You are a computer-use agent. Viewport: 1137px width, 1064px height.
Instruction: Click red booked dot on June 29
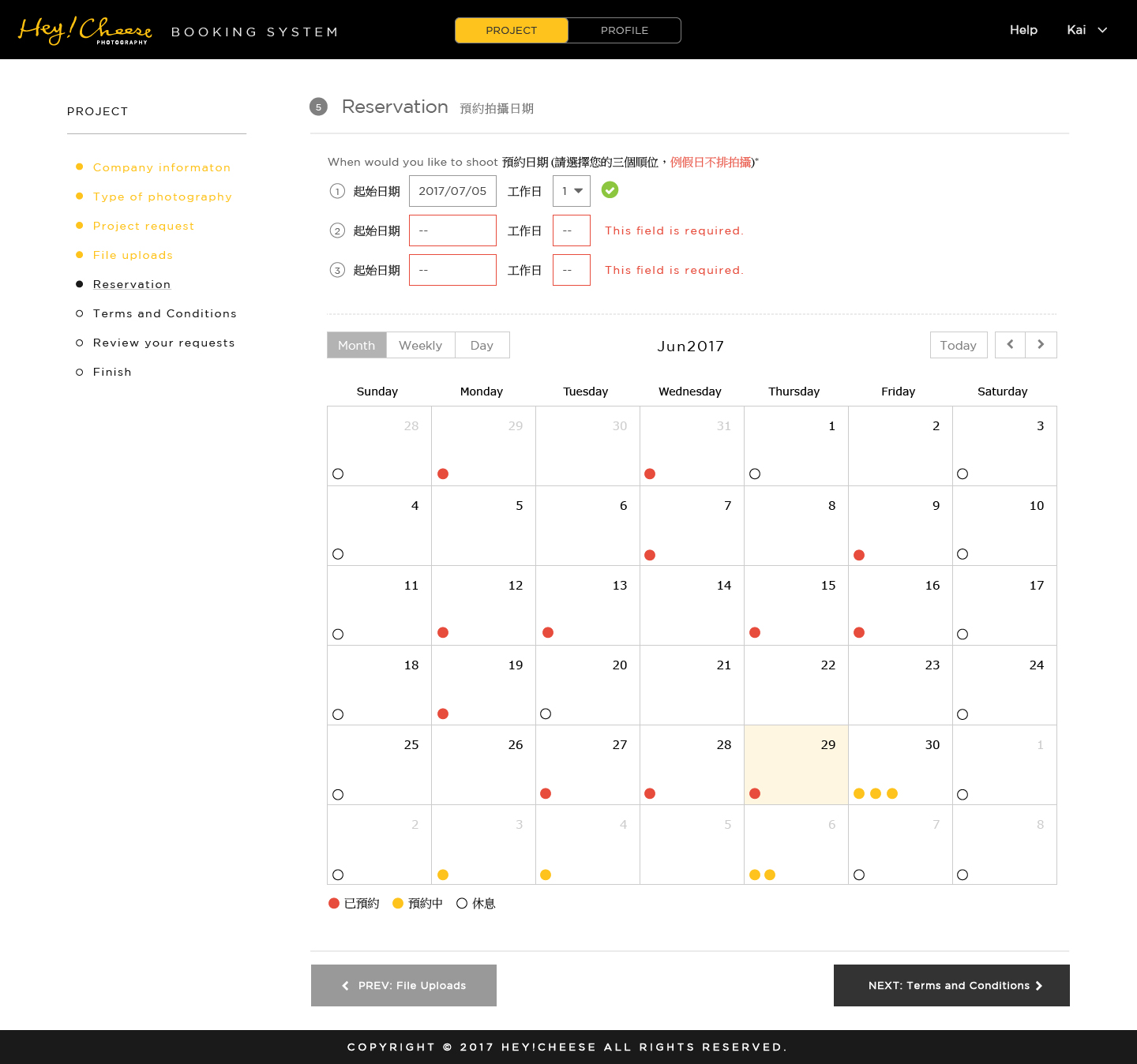point(755,793)
